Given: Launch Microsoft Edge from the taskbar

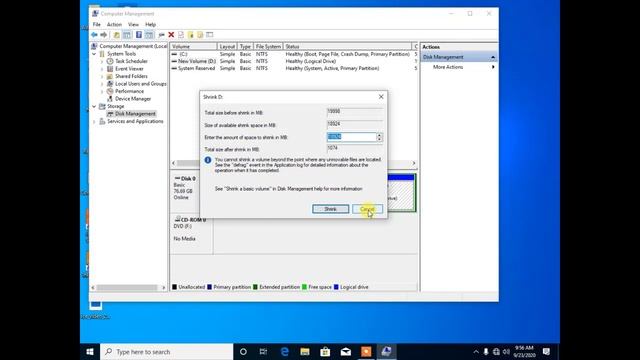Looking at the screenshot, I should coord(284,351).
